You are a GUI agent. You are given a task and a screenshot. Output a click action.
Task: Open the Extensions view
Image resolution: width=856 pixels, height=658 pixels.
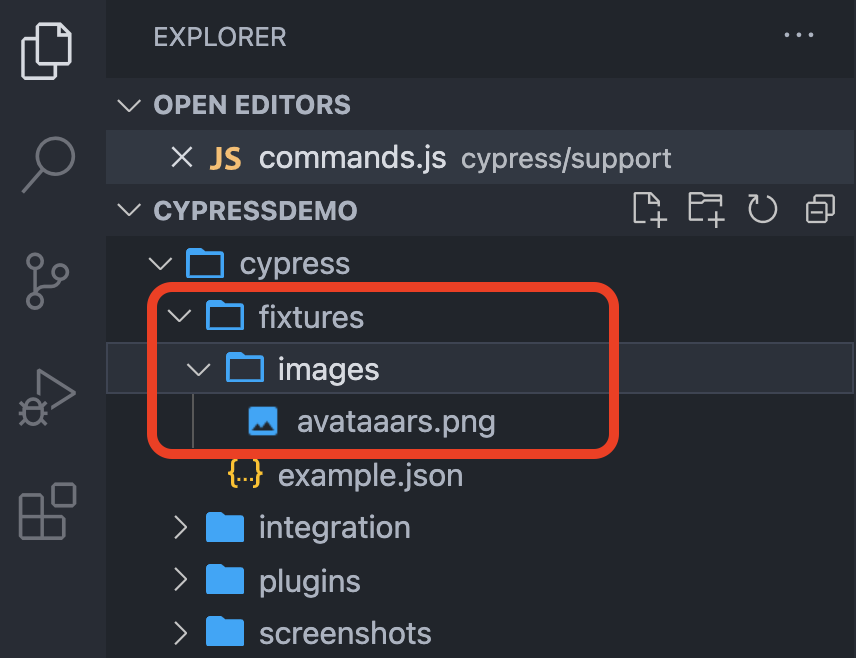[48, 512]
